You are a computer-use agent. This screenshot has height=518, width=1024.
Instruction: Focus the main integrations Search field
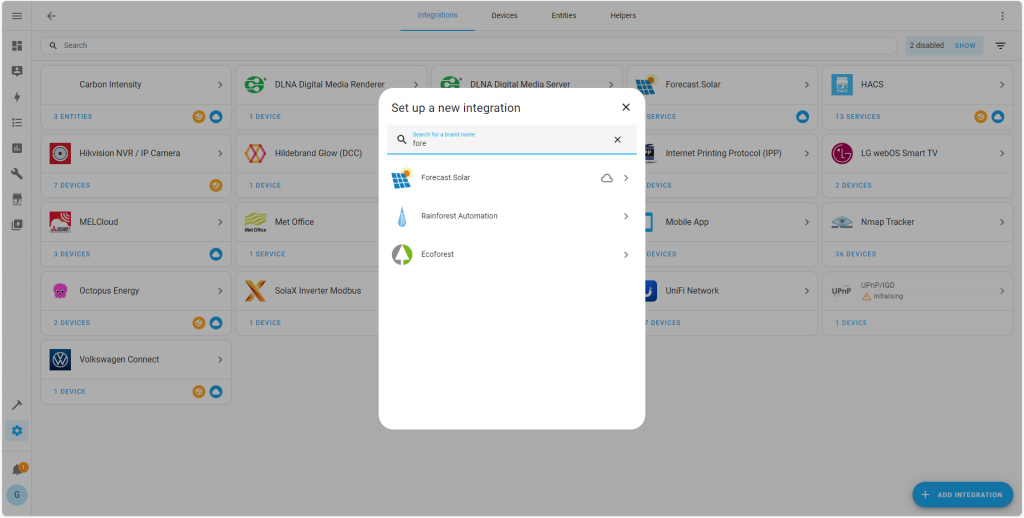tap(468, 46)
